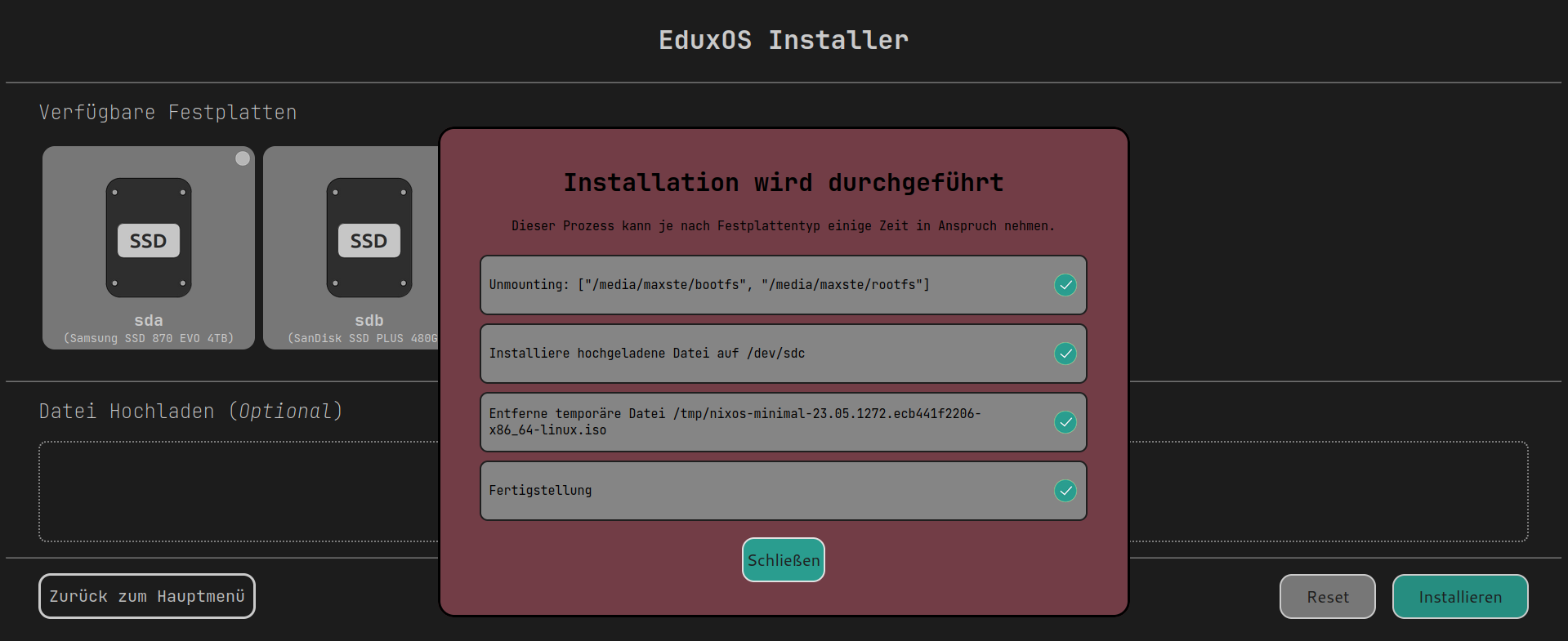Click the "Installation wird durchgeführt" heading
The height and width of the screenshot is (641, 1568).
[783, 183]
